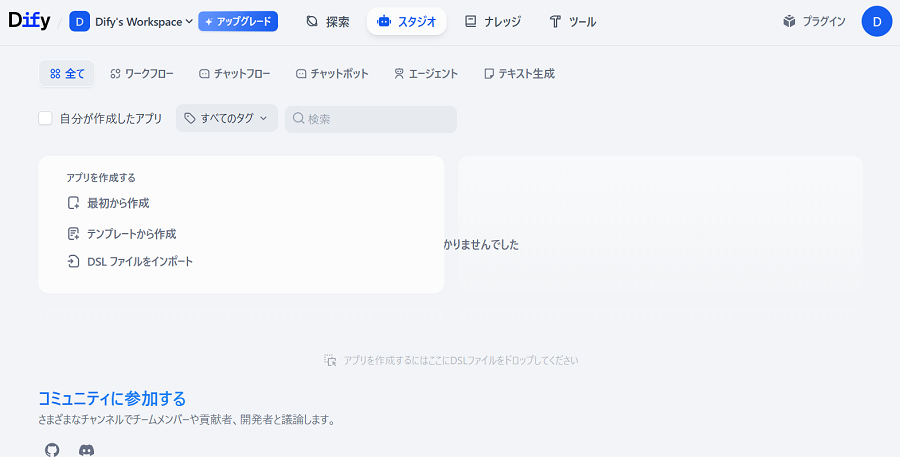Select the 全て filter tab
Image resolution: width=900 pixels, height=457 pixels.
[x=67, y=74]
